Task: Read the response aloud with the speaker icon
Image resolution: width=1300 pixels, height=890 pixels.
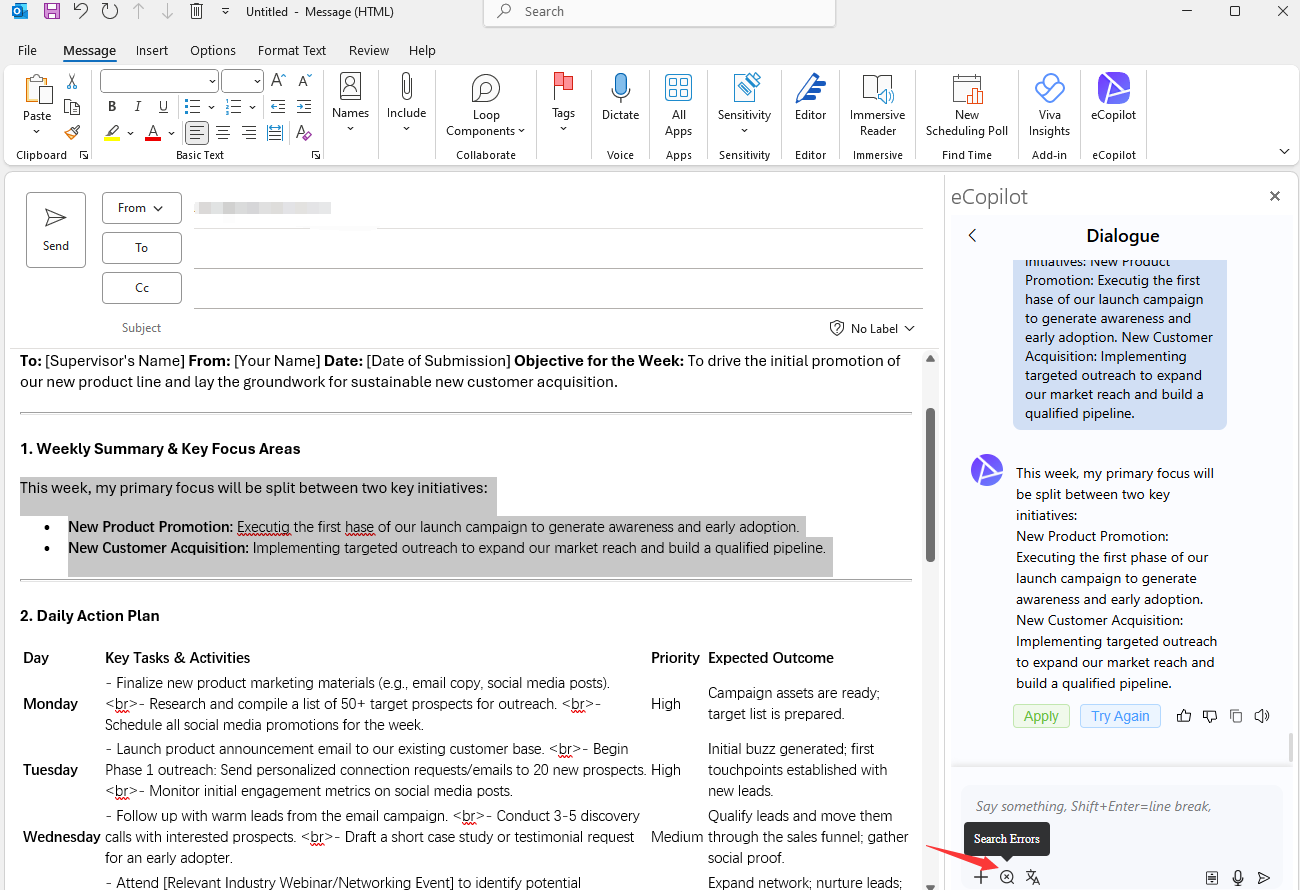Action: coord(1262,716)
